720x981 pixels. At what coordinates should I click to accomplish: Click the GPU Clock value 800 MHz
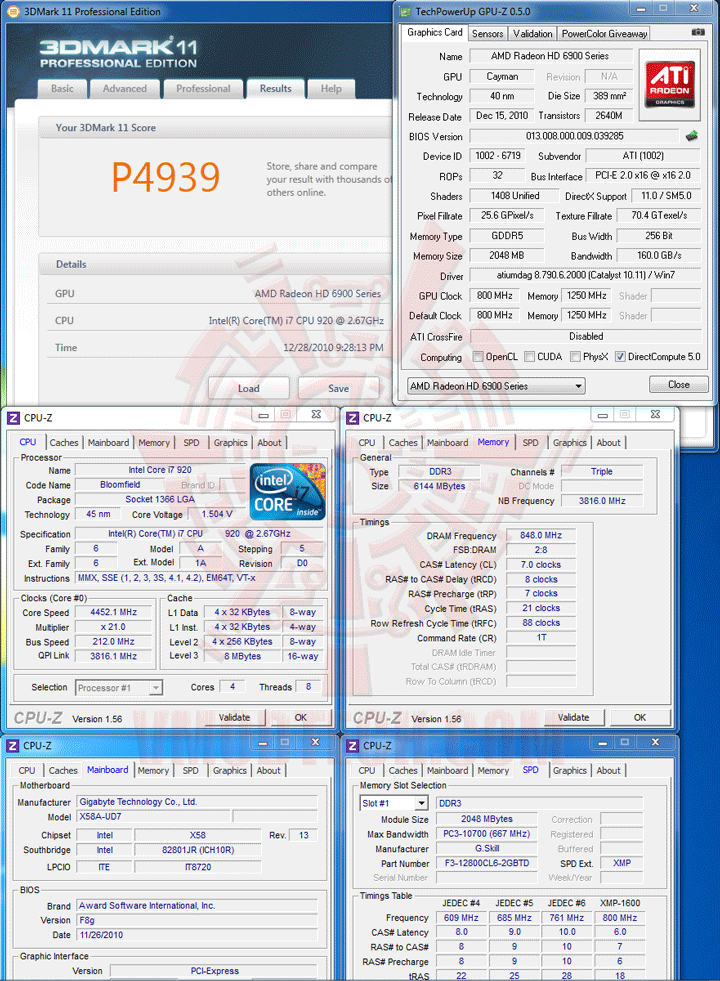point(494,296)
